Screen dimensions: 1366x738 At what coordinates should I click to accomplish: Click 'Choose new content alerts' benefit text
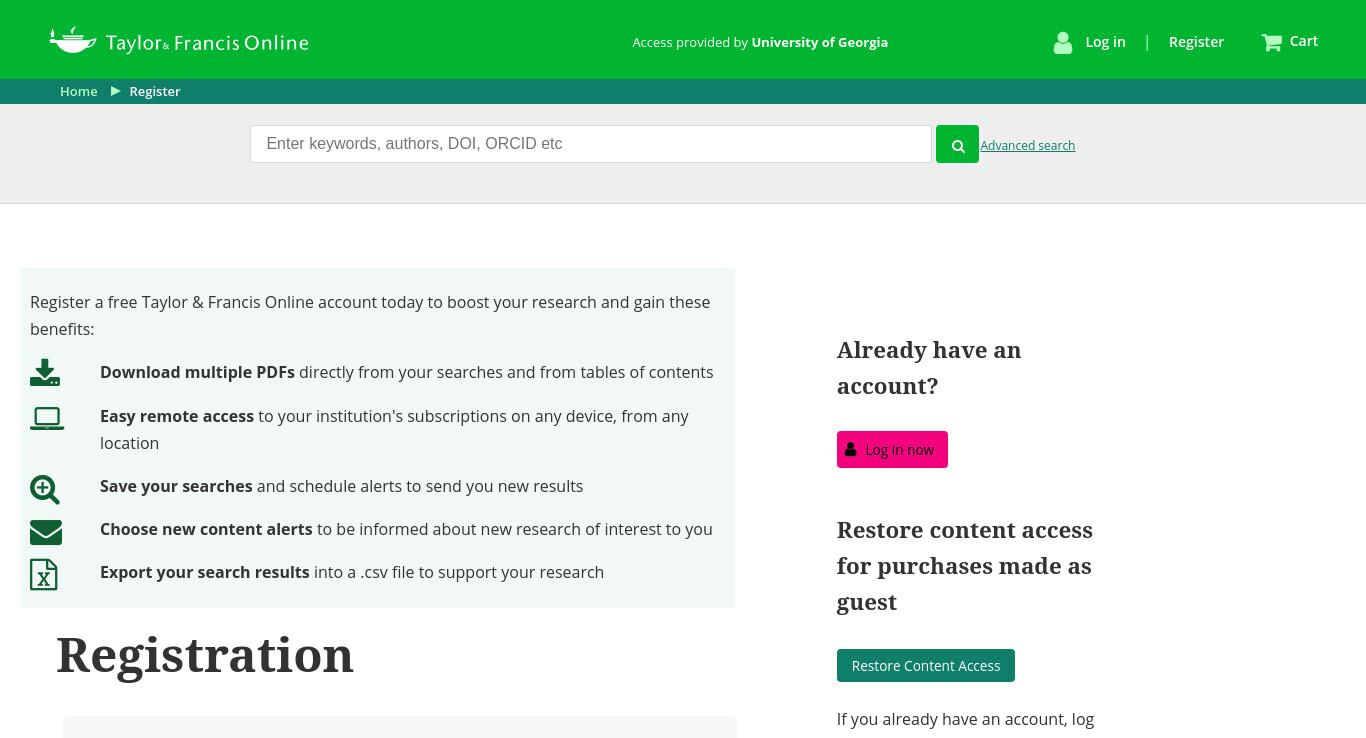206,529
